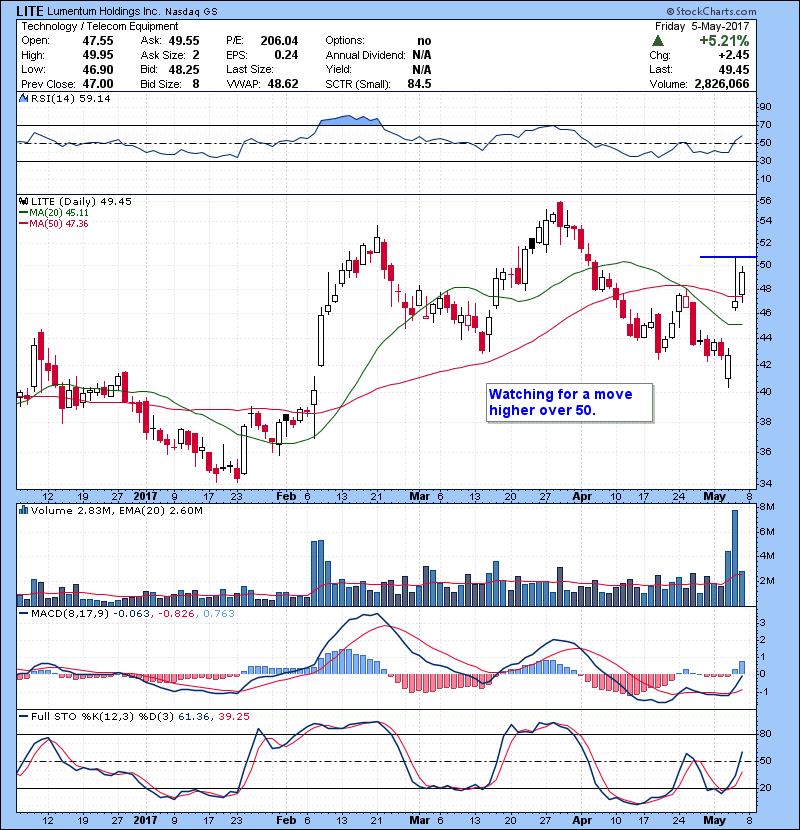Click the 2017 label on the price chart axis
Image resolution: width=800 pixels, height=830 pixels.
pos(146,497)
